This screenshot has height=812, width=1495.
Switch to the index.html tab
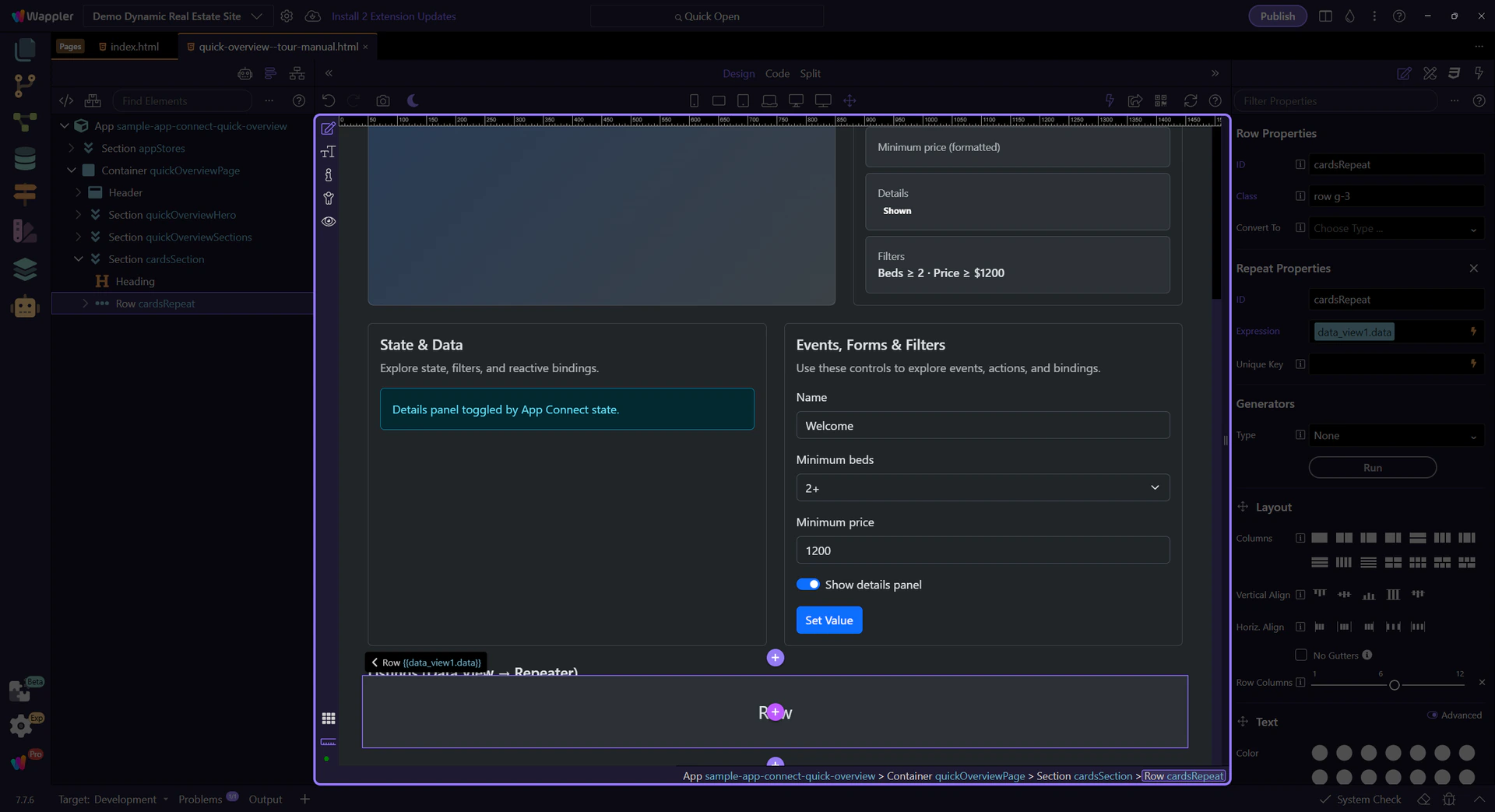click(134, 47)
